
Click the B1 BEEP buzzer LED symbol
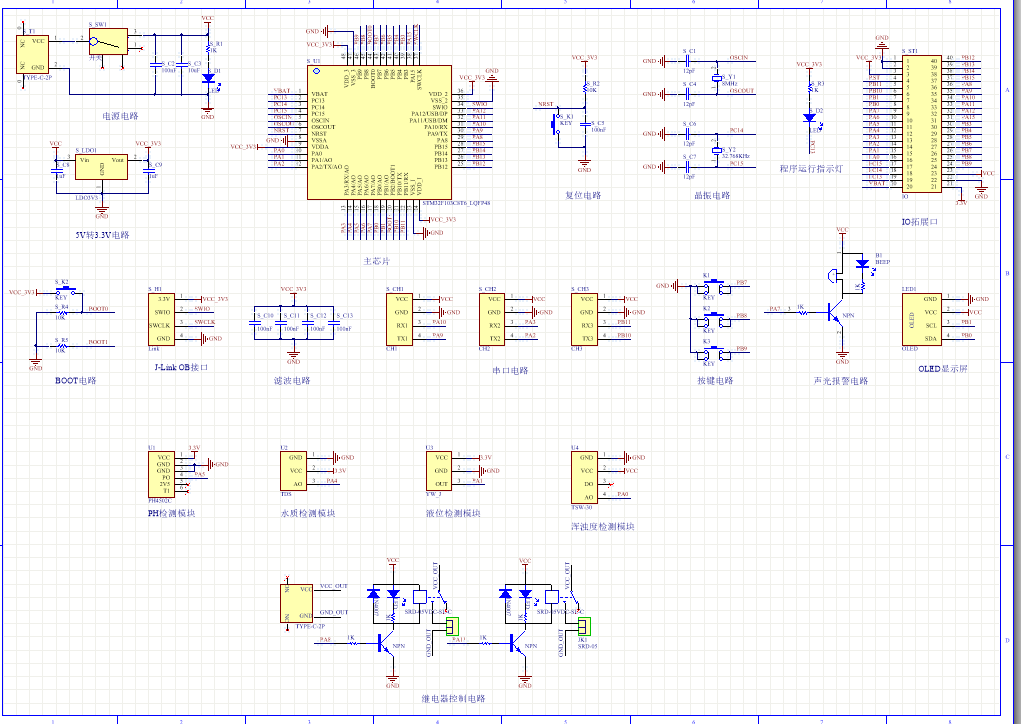coord(862,264)
